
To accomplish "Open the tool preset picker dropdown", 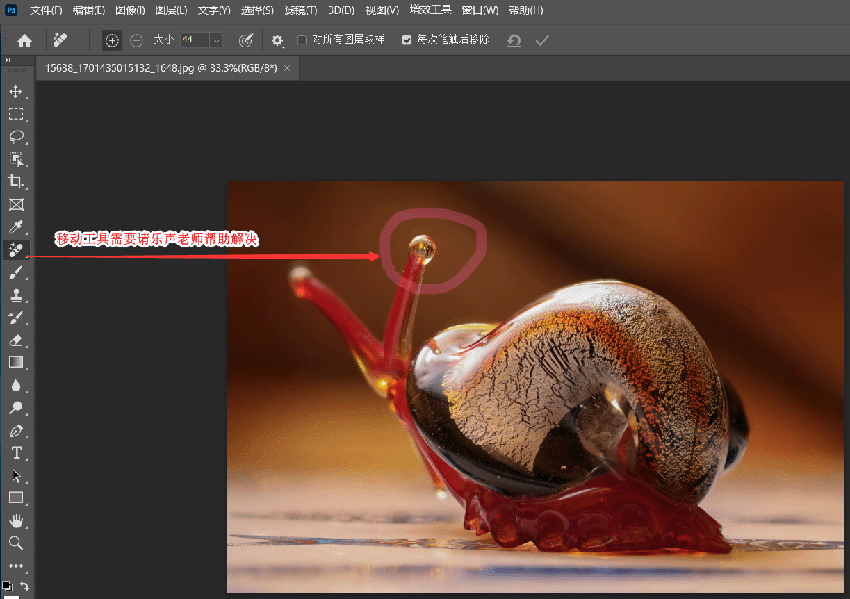I will [79, 40].
